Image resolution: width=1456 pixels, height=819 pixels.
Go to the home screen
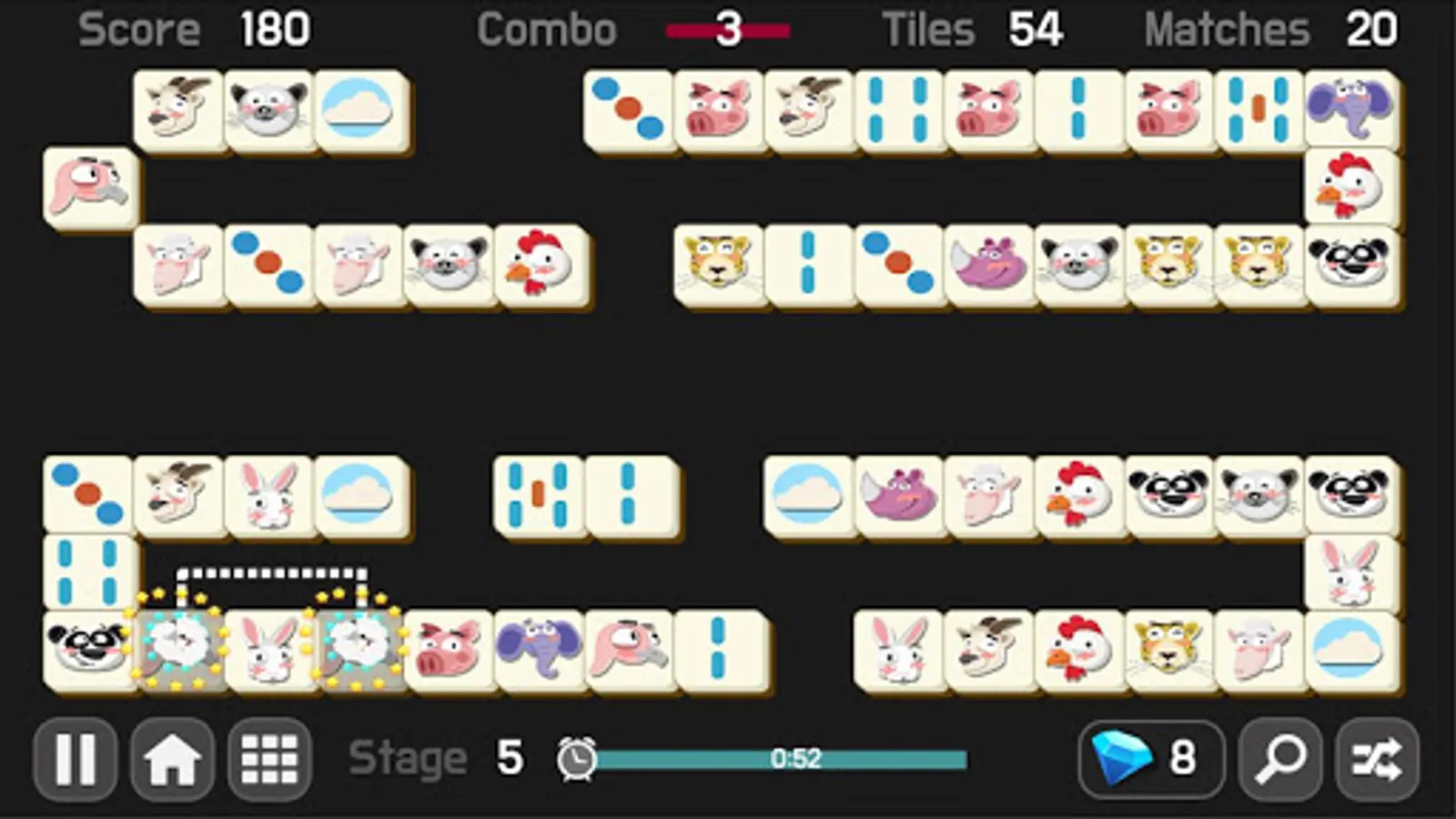click(x=172, y=759)
